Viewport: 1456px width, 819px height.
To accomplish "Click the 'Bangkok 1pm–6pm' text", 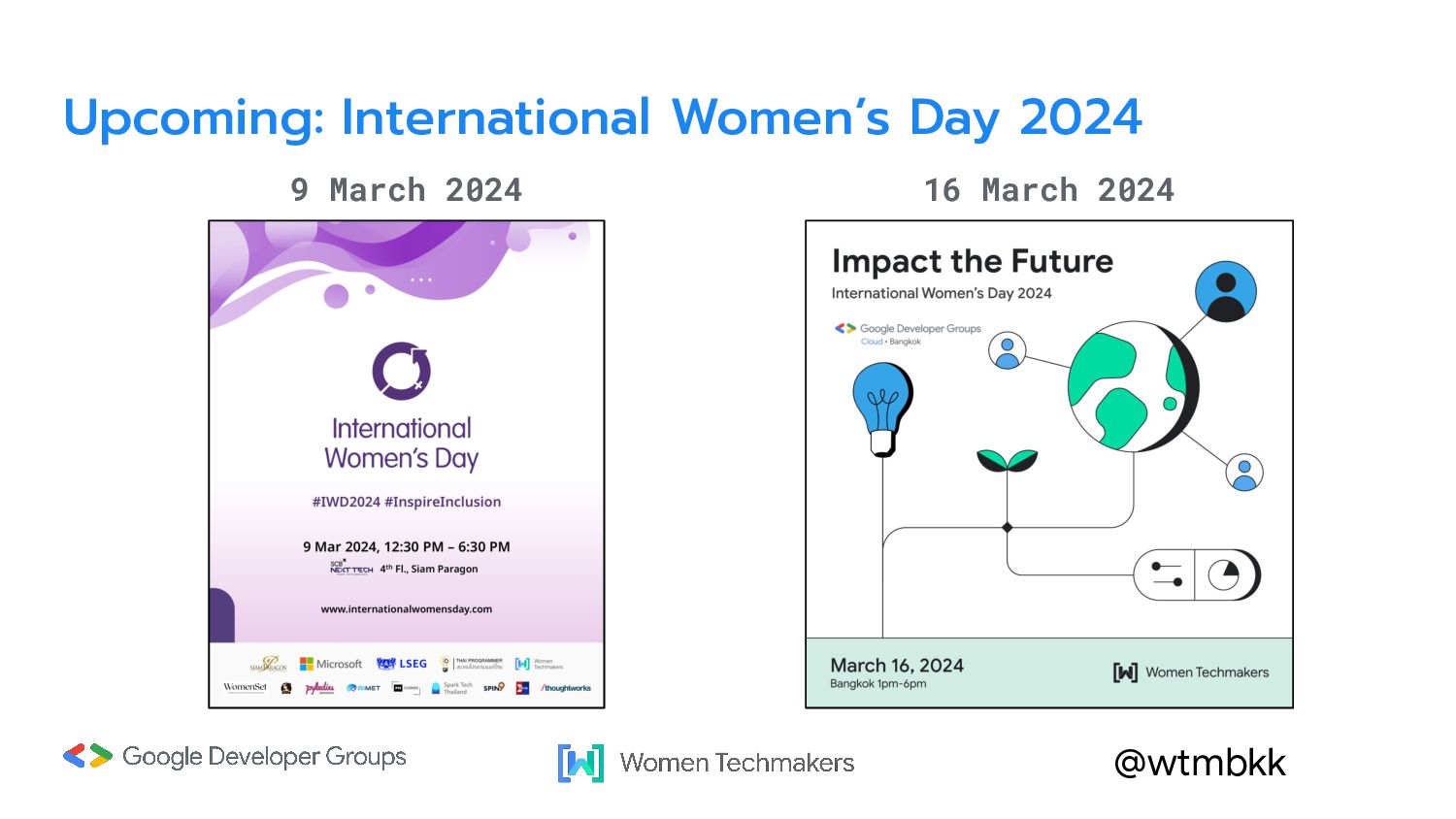I will click(x=878, y=684).
